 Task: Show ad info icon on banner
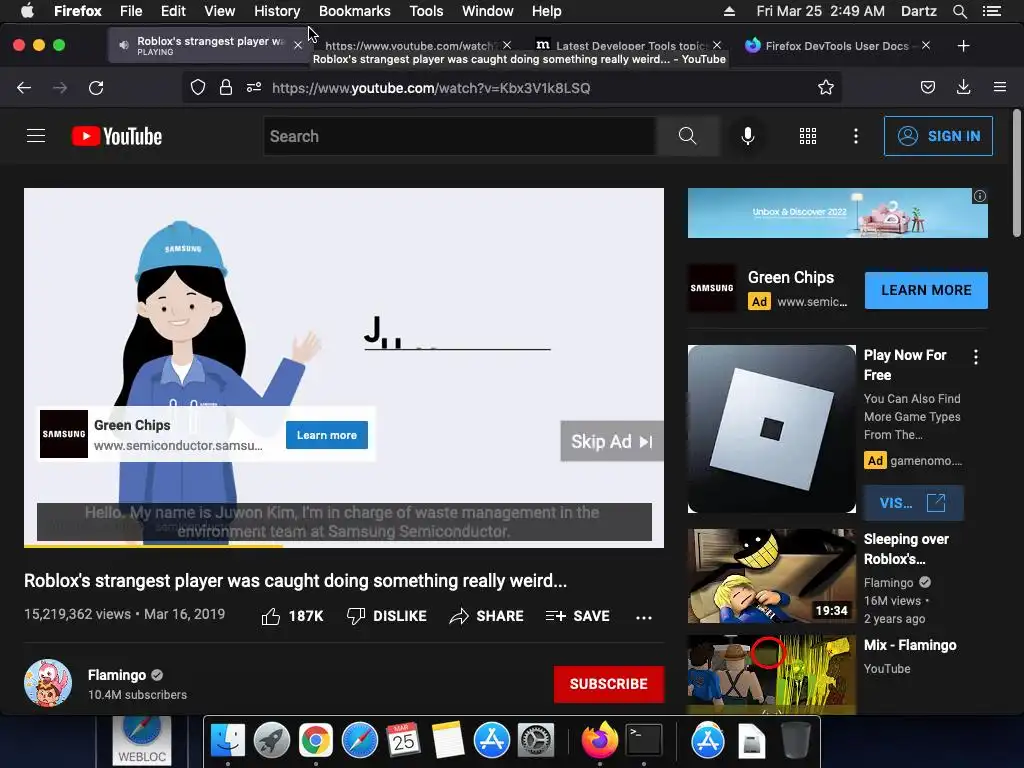980,196
